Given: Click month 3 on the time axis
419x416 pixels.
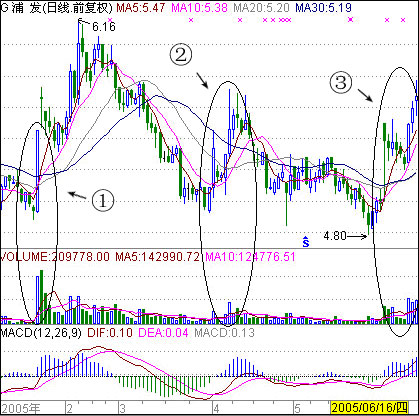Looking at the screenshot, I should (122, 408).
